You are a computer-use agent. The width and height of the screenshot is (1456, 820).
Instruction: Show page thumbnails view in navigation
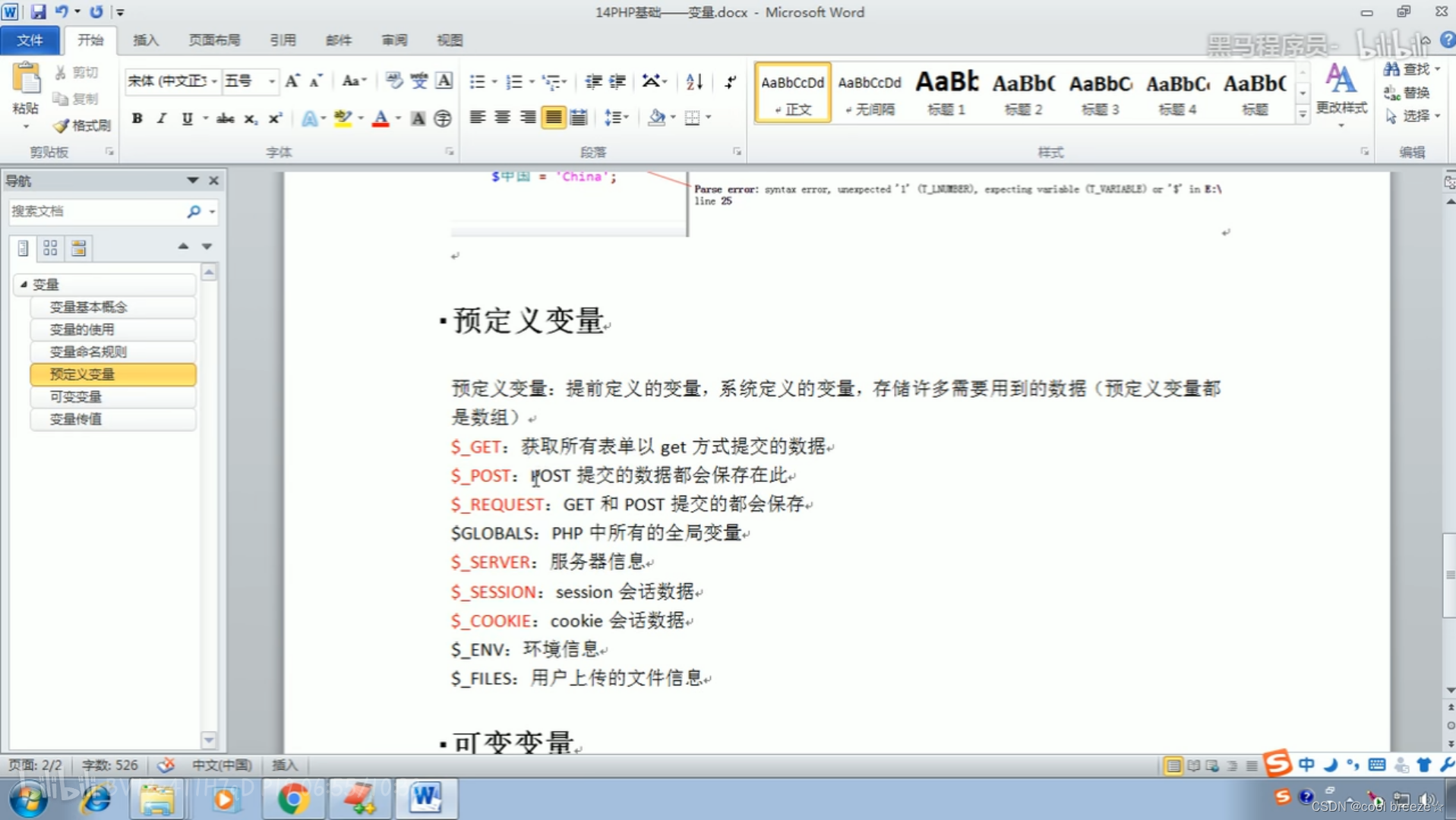(x=50, y=248)
